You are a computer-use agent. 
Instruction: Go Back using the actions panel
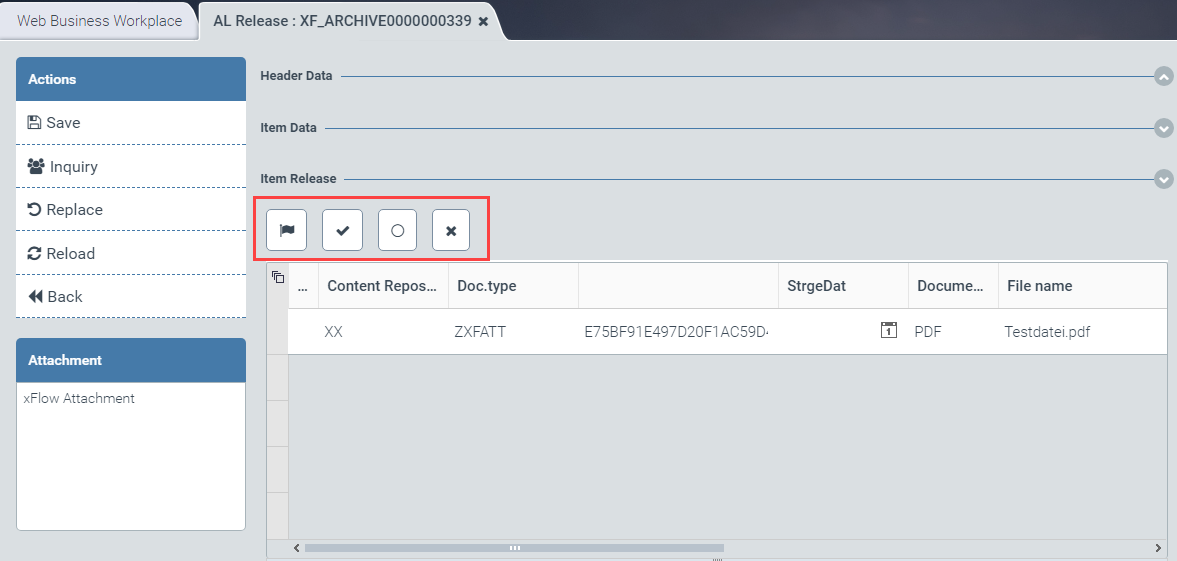[131, 297]
